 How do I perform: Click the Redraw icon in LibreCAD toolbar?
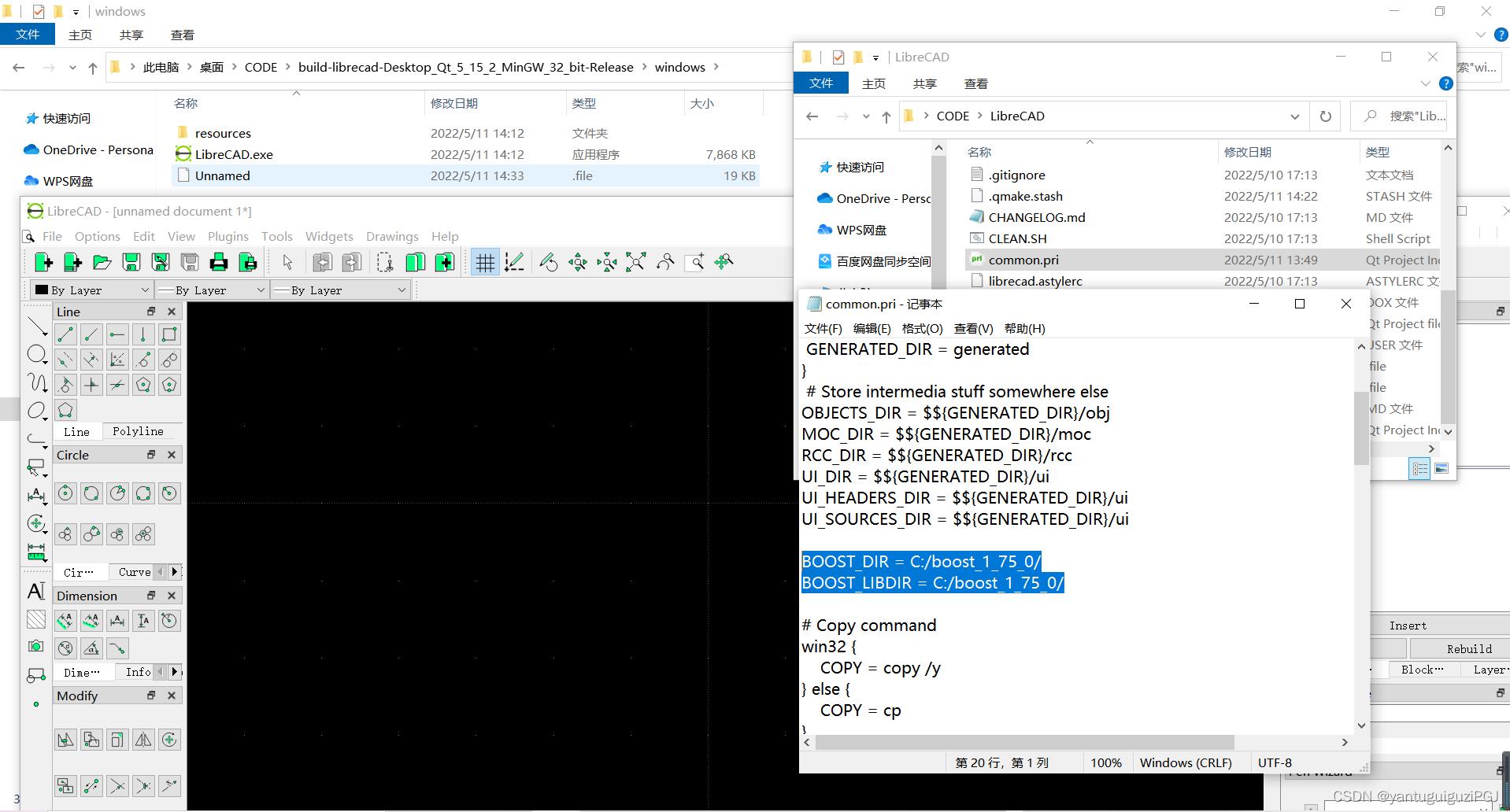point(549,262)
